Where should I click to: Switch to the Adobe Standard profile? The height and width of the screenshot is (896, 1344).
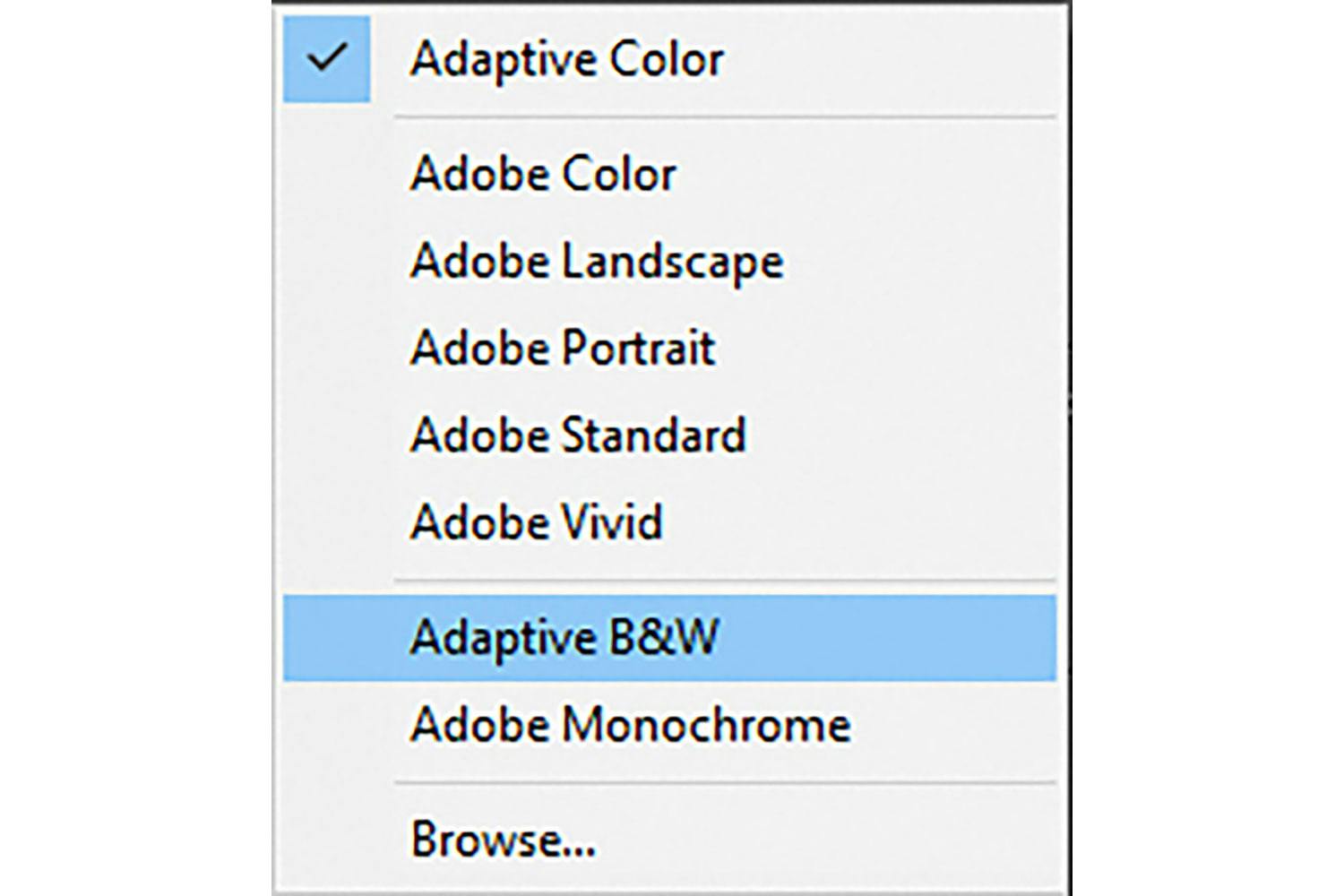coord(578,435)
